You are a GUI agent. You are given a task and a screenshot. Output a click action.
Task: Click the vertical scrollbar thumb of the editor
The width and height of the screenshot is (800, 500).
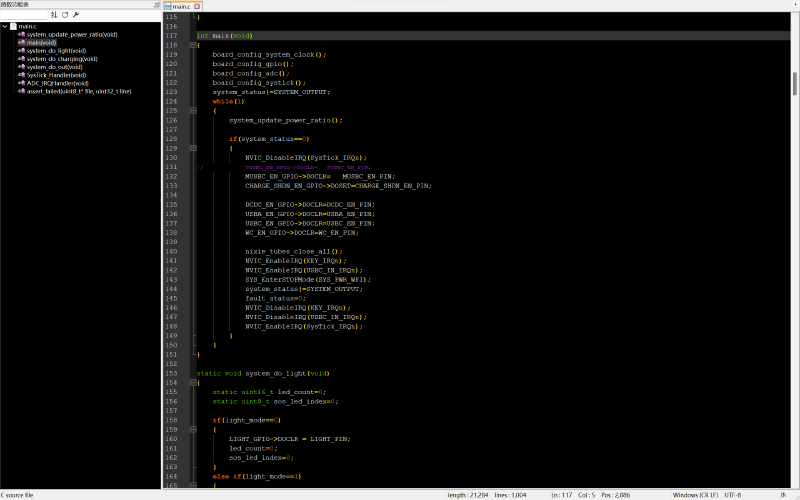(794, 84)
